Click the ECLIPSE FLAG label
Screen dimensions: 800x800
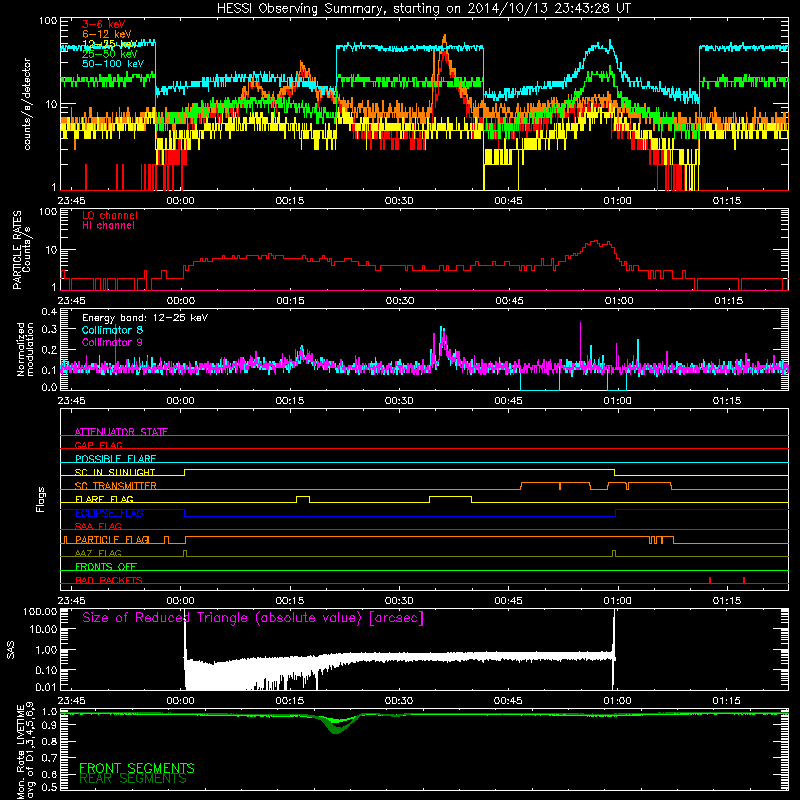click(x=109, y=513)
